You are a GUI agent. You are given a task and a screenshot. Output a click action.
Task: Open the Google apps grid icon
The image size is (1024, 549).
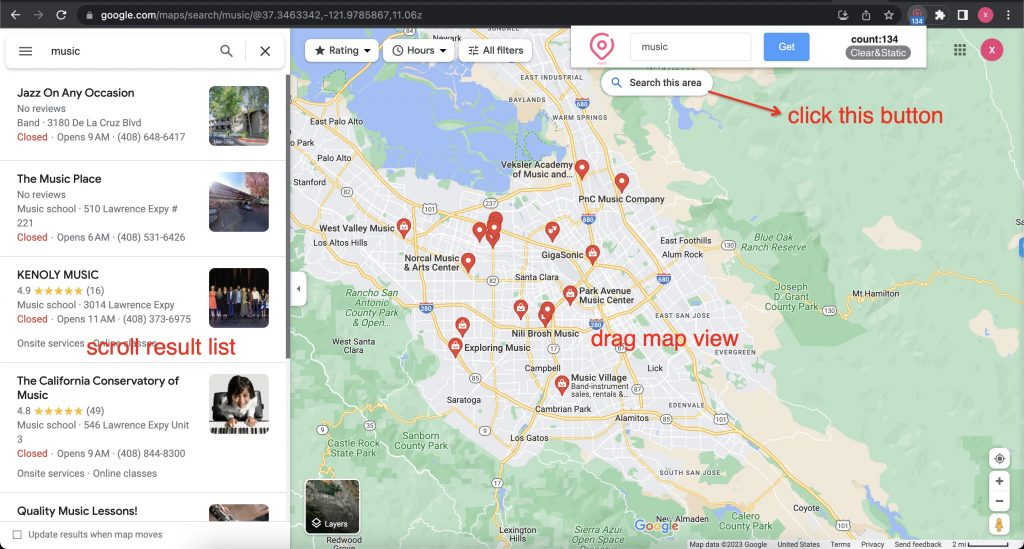(959, 50)
